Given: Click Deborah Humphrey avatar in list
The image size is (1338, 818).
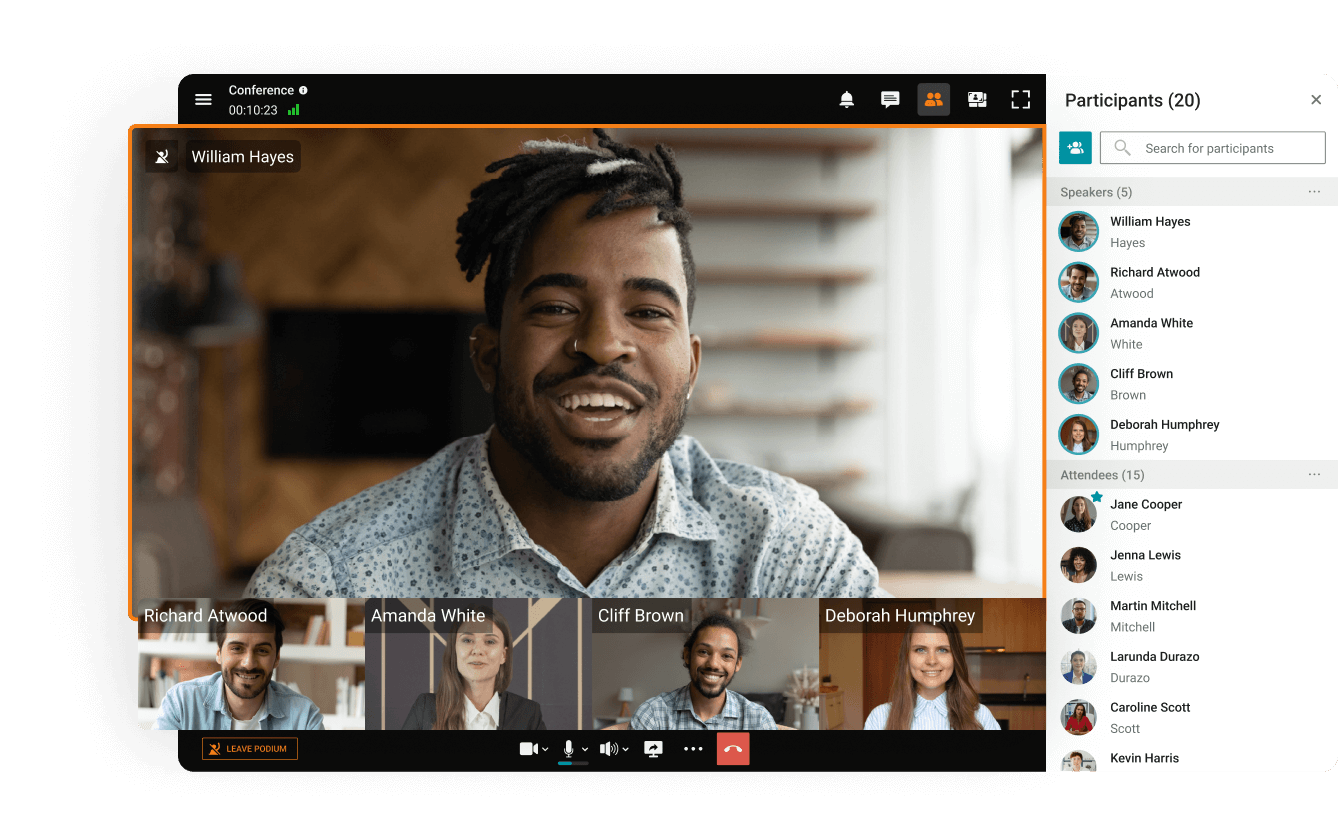Looking at the screenshot, I should click(x=1079, y=435).
